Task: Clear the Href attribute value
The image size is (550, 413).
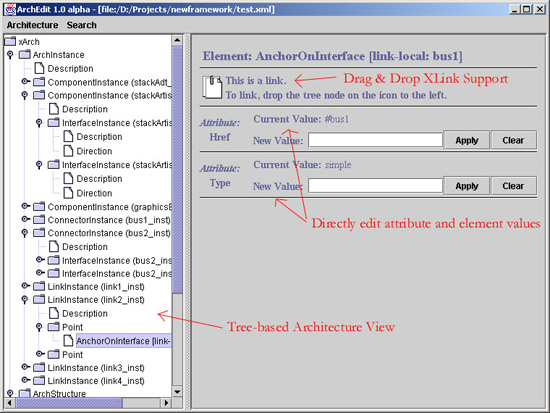Action: (513, 140)
